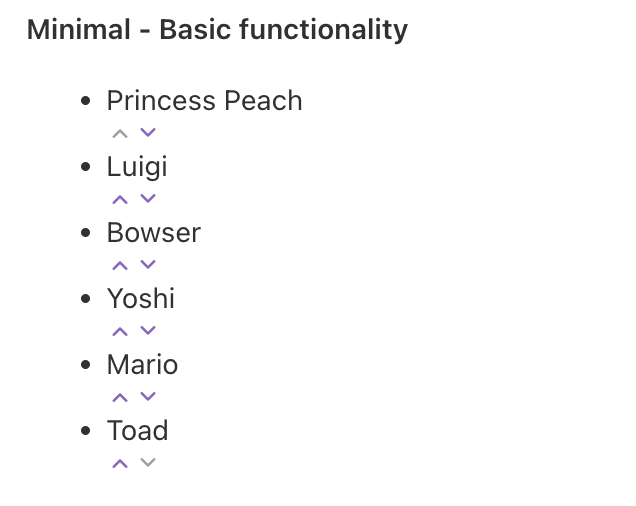The width and height of the screenshot is (636, 506).
Task: Move Mario down using its arrow
Action: pos(148,397)
